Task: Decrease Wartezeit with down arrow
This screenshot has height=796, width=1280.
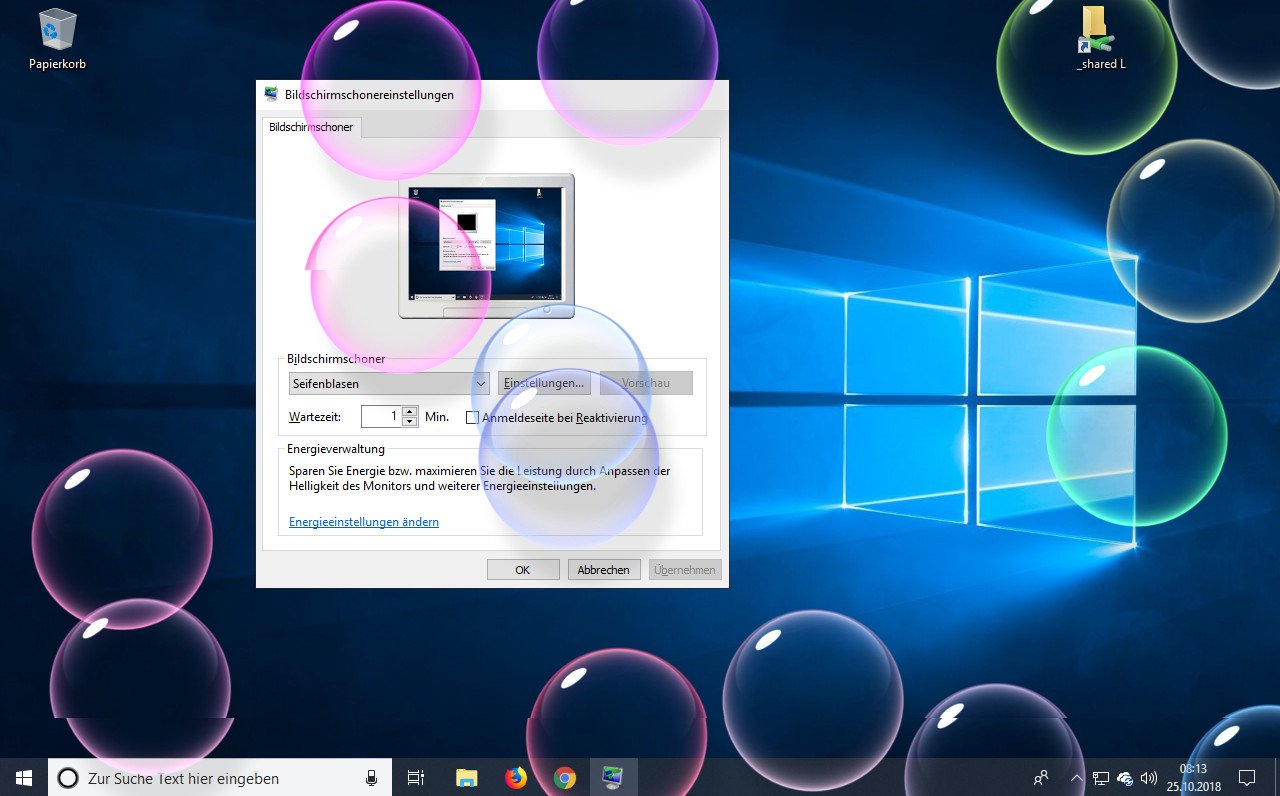Action: coord(409,422)
